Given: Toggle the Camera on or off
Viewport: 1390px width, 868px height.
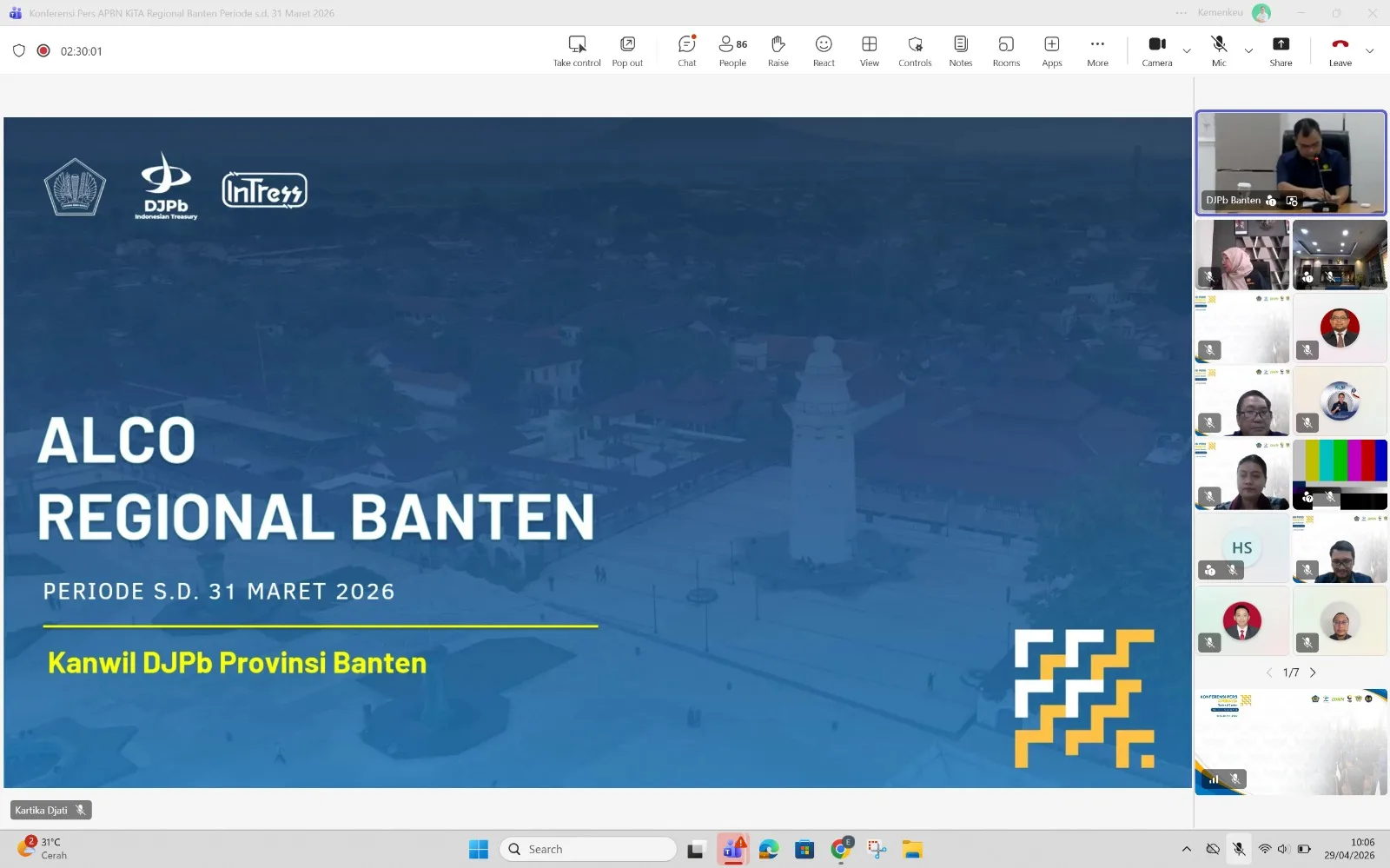Looking at the screenshot, I should point(1156,50).
